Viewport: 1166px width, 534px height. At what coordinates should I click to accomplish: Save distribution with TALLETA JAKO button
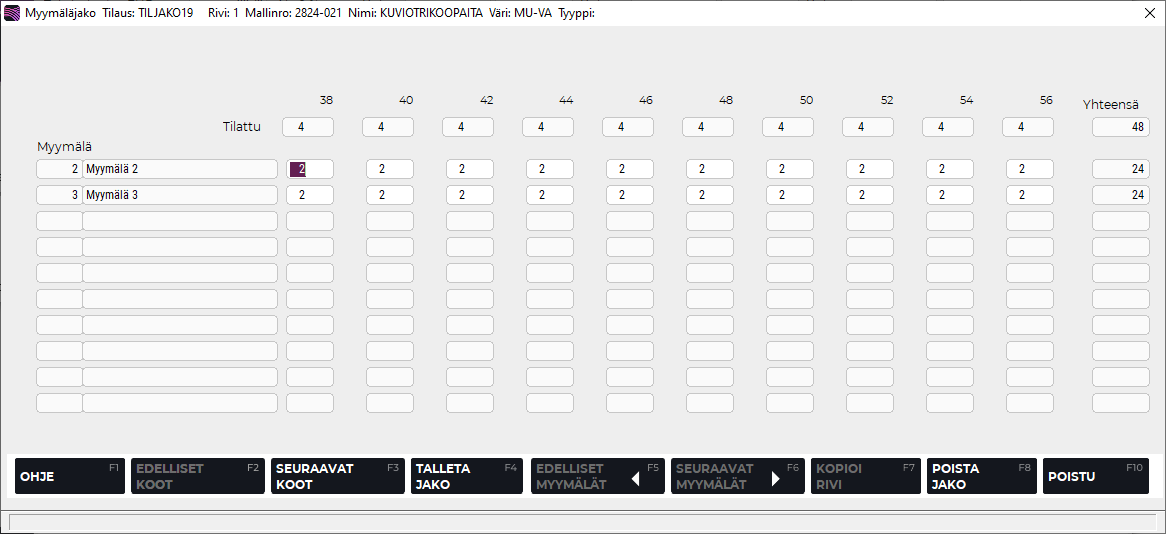click(466, 476)
